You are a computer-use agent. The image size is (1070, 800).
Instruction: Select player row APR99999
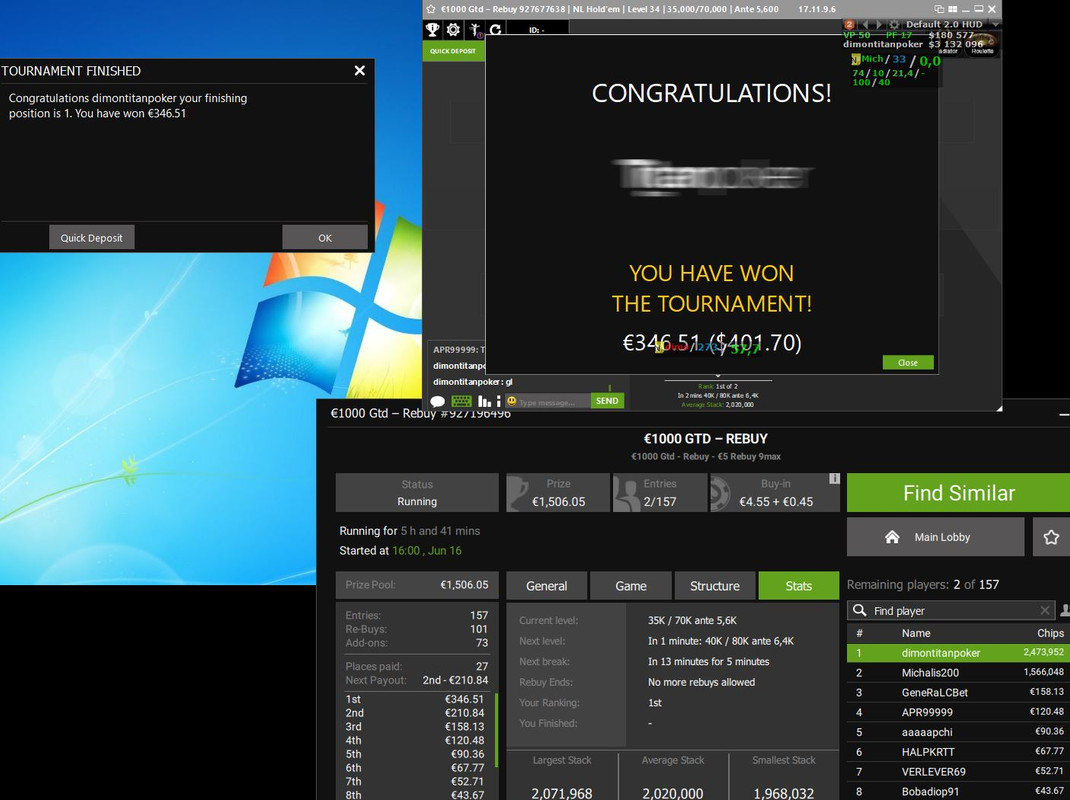[958, 712]
